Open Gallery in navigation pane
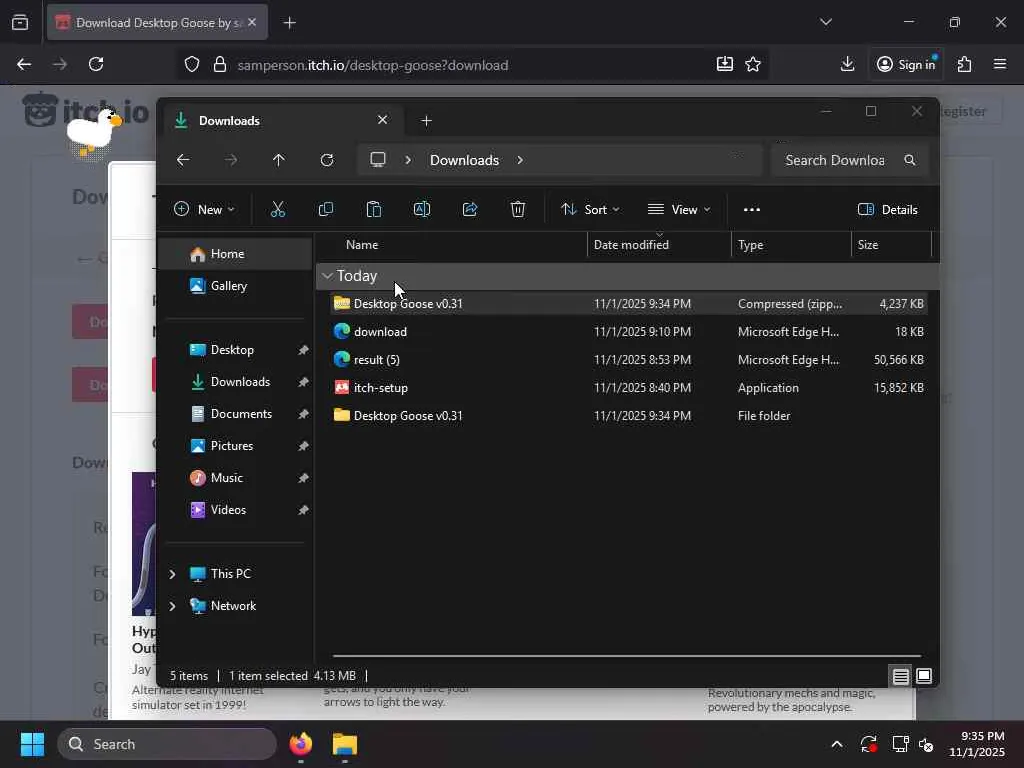The image size is (1024, 768). (x=235, y=286)
